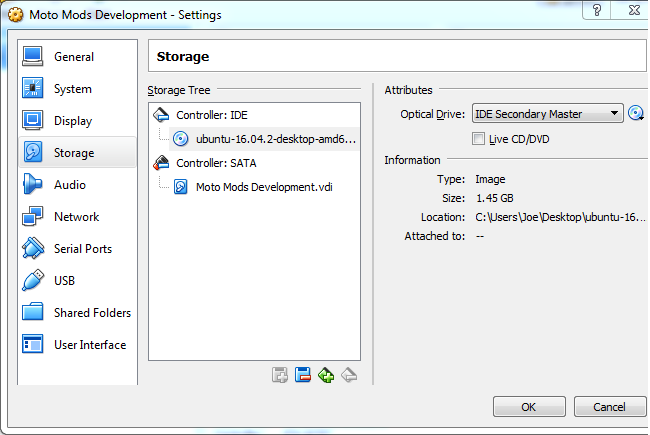Open the USB settings category
The width and height of the screenshot is (650, 435).
tap(78, 280)
